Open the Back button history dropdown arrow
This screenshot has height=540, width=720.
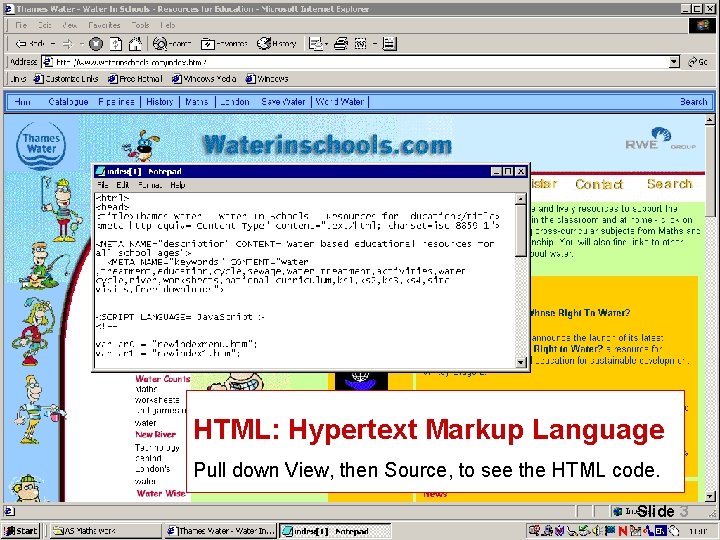coord(53,44)
